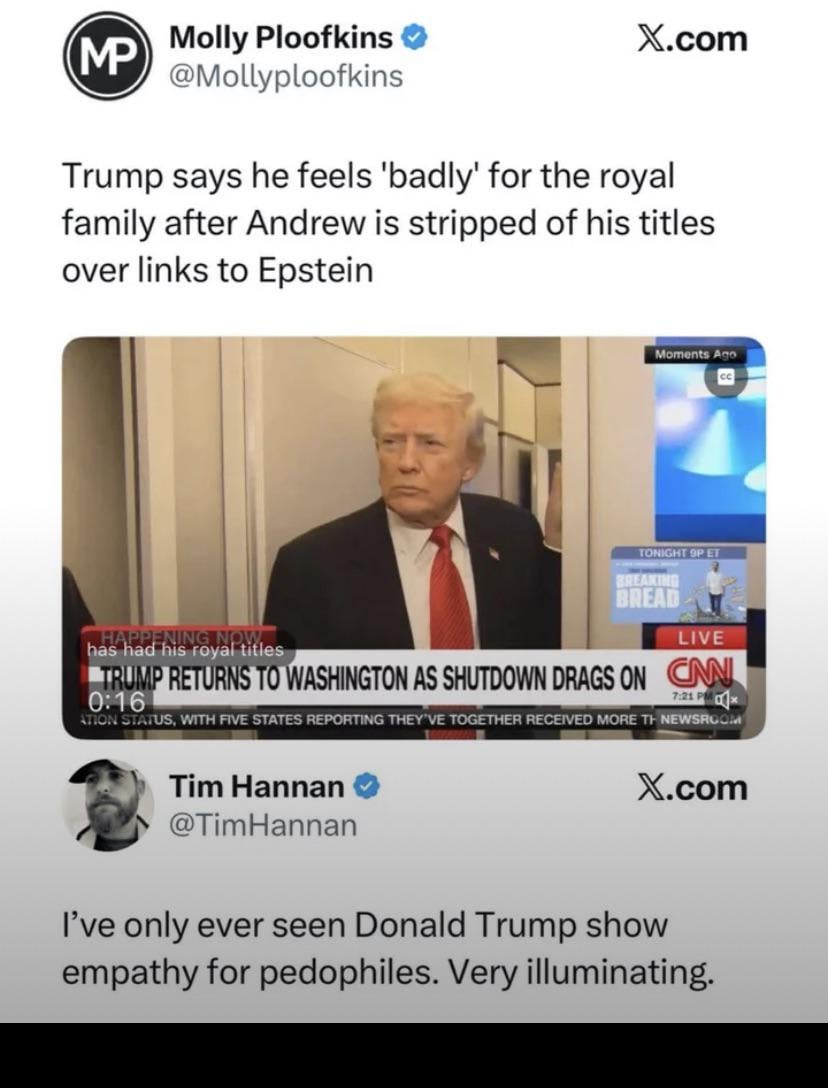The image size is (828, 1088).
Task: Play the embedded CNN video clip
Action: coord(414,538)
